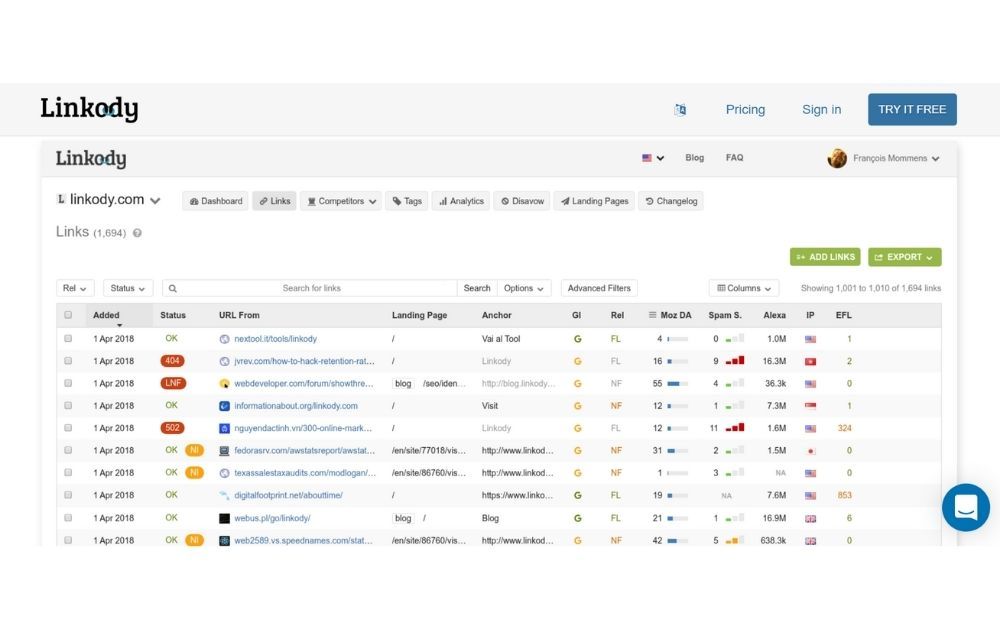The height and width of the screenshot is (630, 1000).
Task: Click the Moz DA bar for webdeveloper.com
Action: pyautogui.click(x=677, y=384)
